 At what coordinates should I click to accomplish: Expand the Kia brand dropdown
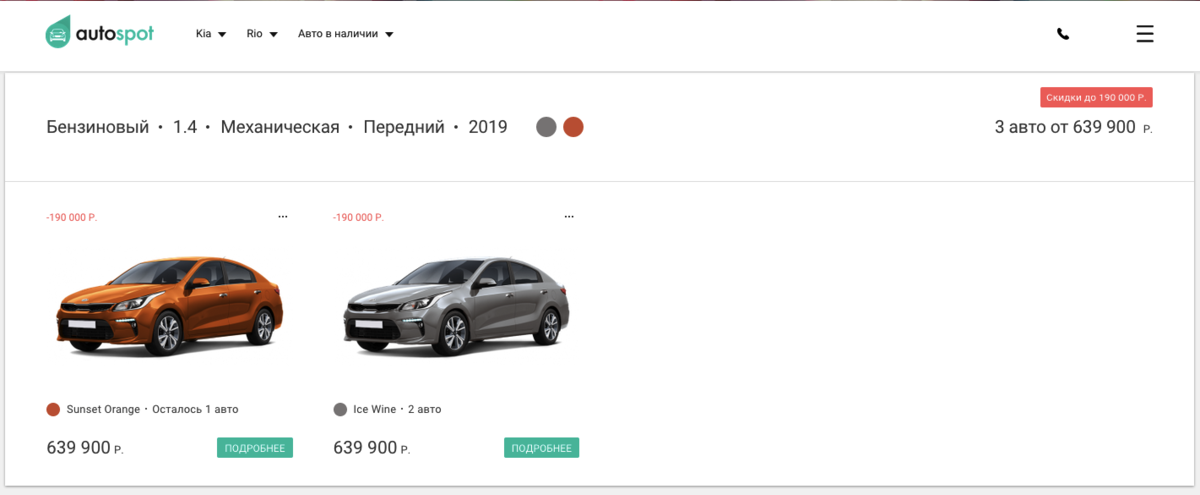click(x=211, y=33)
